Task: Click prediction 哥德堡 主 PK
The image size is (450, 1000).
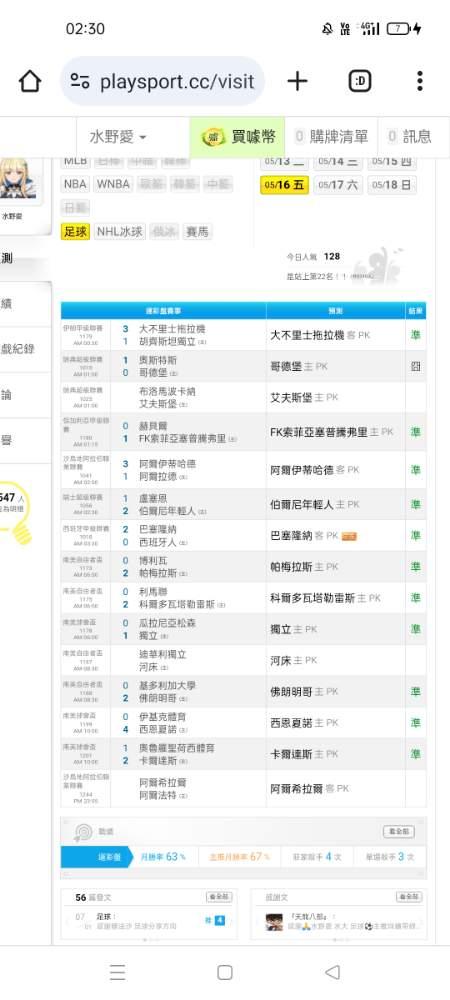Action: pos(299,367)
